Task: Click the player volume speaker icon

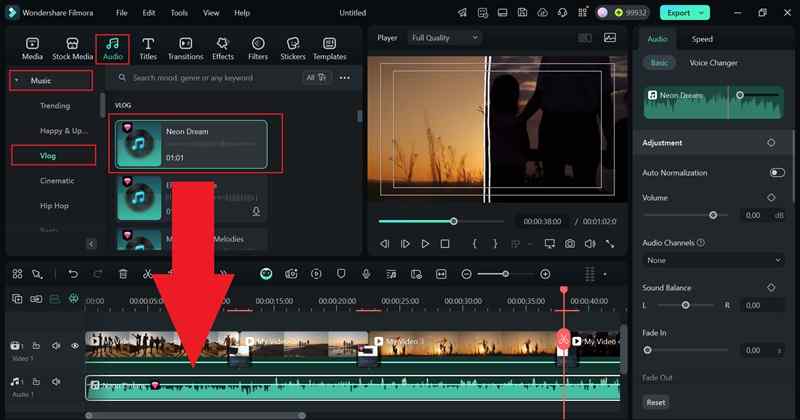Action: pos(590,244)
